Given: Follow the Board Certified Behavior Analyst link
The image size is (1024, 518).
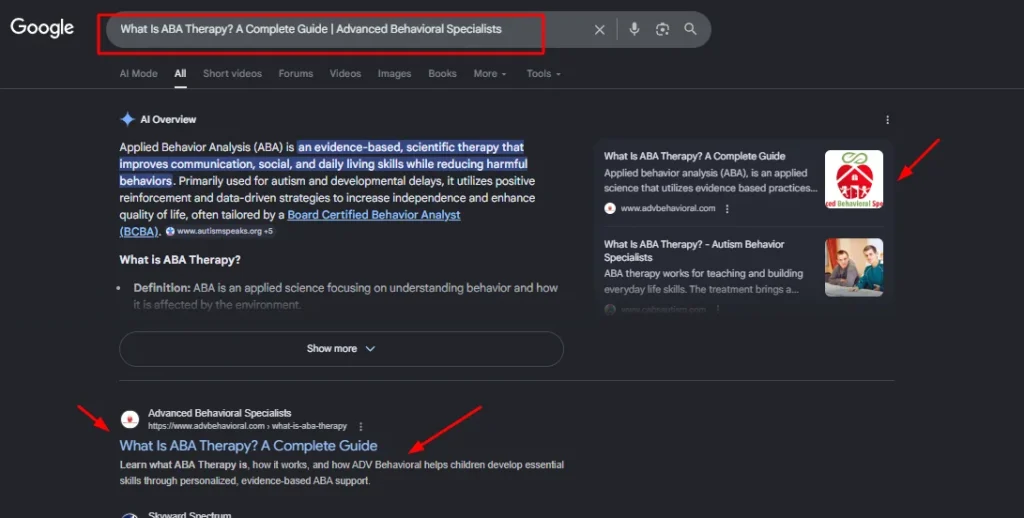Looking at the screenshot, I should [374, 215].
